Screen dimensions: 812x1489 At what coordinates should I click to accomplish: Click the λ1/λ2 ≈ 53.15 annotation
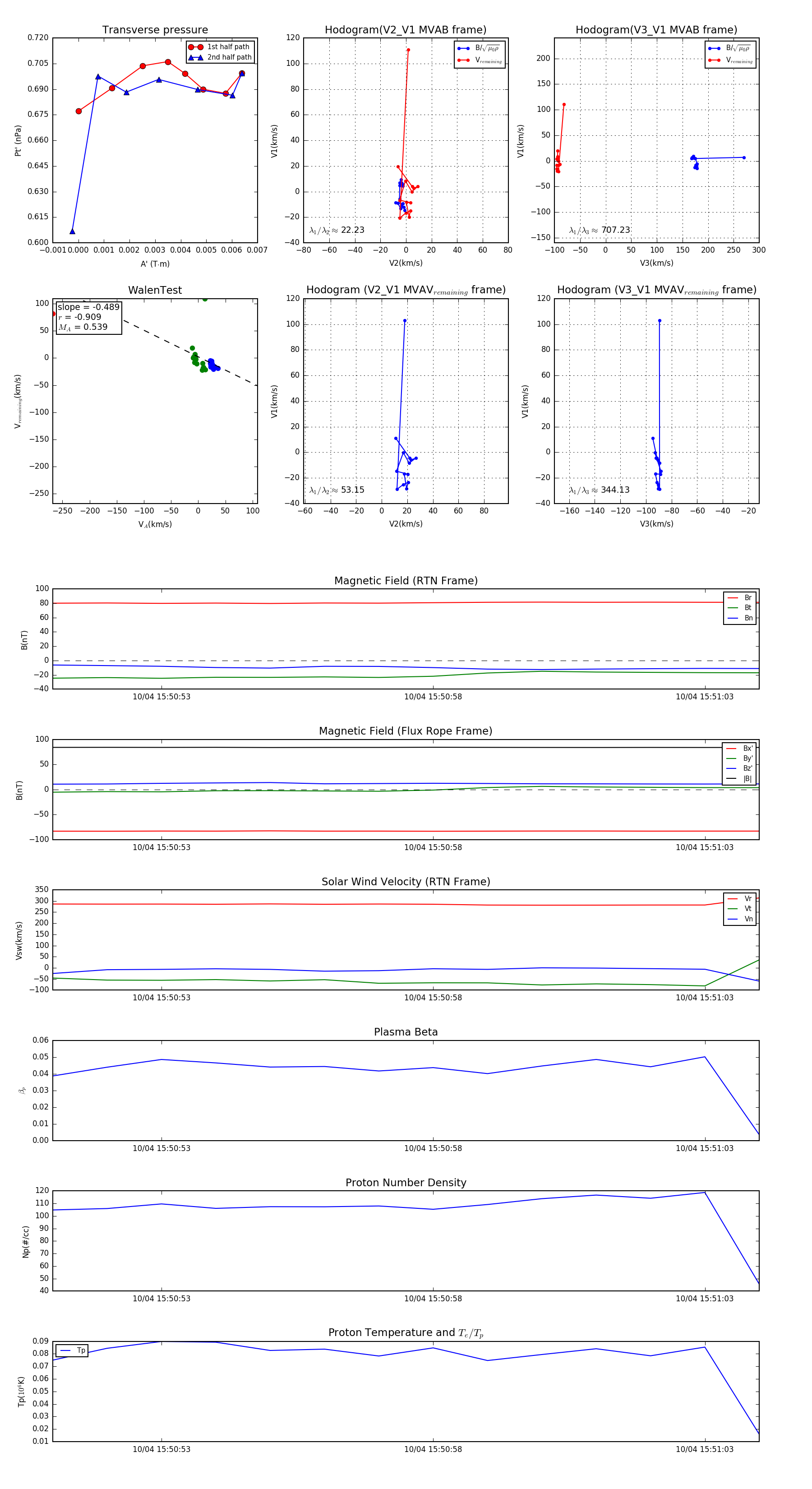pos(337,490)
